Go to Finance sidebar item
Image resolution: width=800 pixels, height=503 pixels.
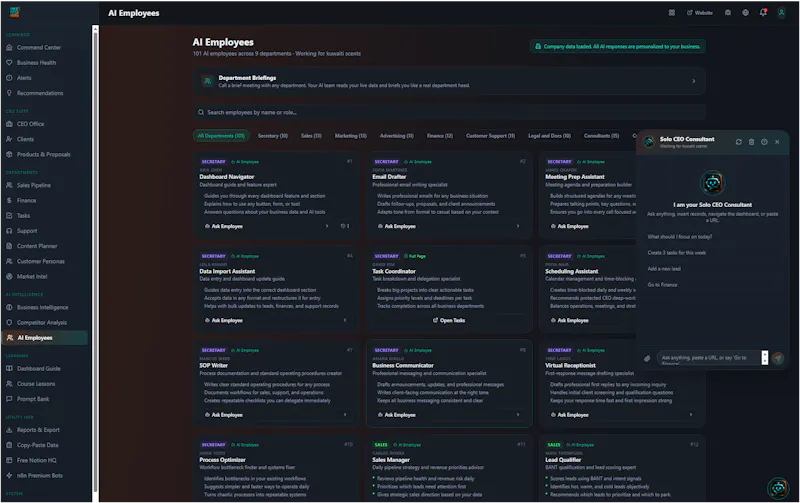(27, 200)
